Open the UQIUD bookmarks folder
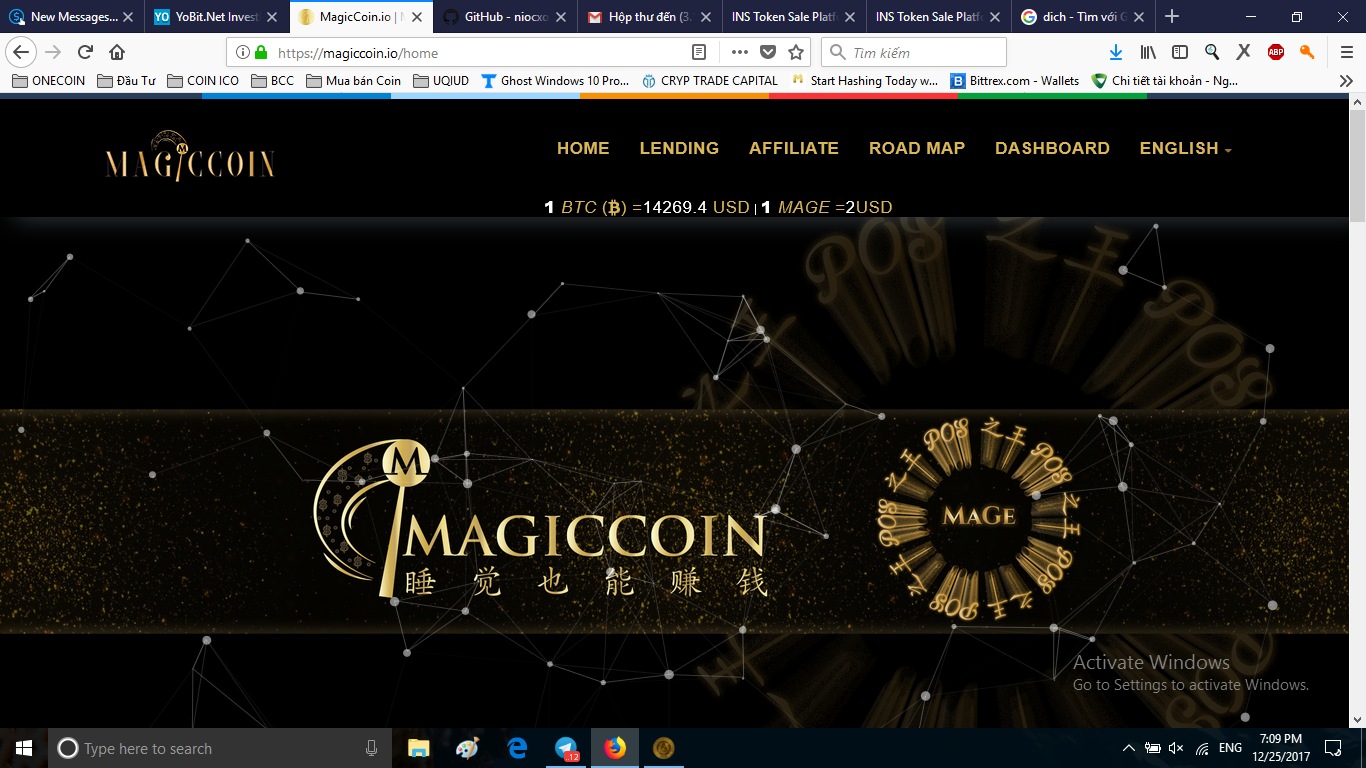Image resolution: width=1366 pixels, height=768 pixels. 441,81
